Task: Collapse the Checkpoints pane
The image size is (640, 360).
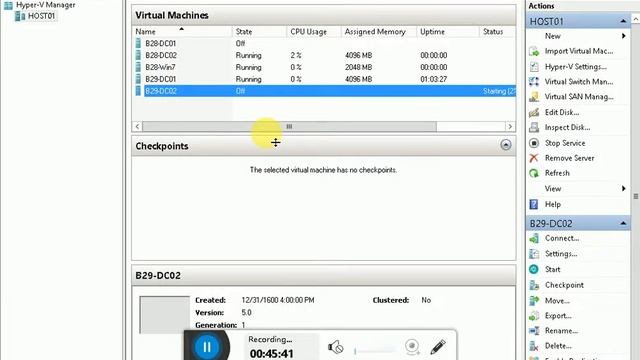Action: [506, 145]
